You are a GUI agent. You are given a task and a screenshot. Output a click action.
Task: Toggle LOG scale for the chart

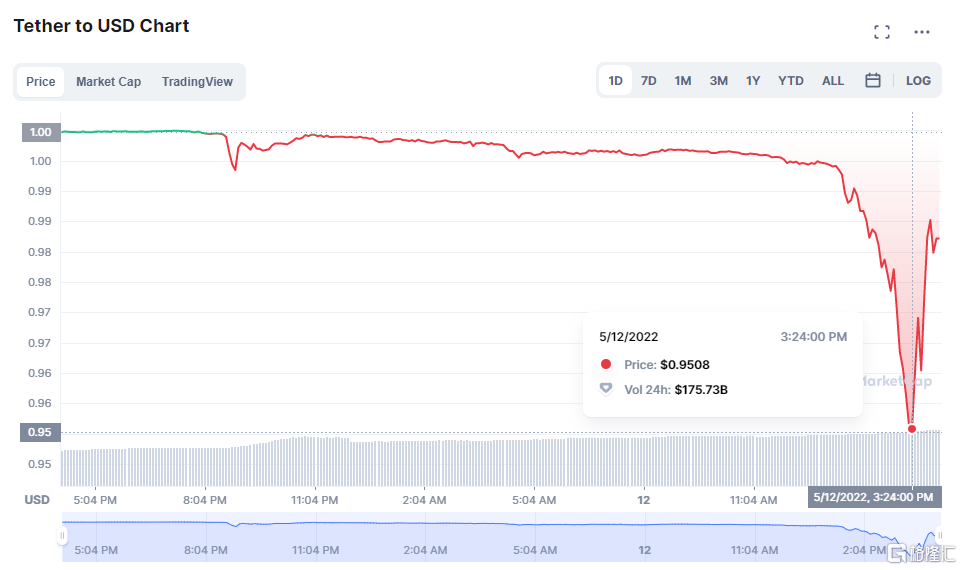tap(918, 80)
